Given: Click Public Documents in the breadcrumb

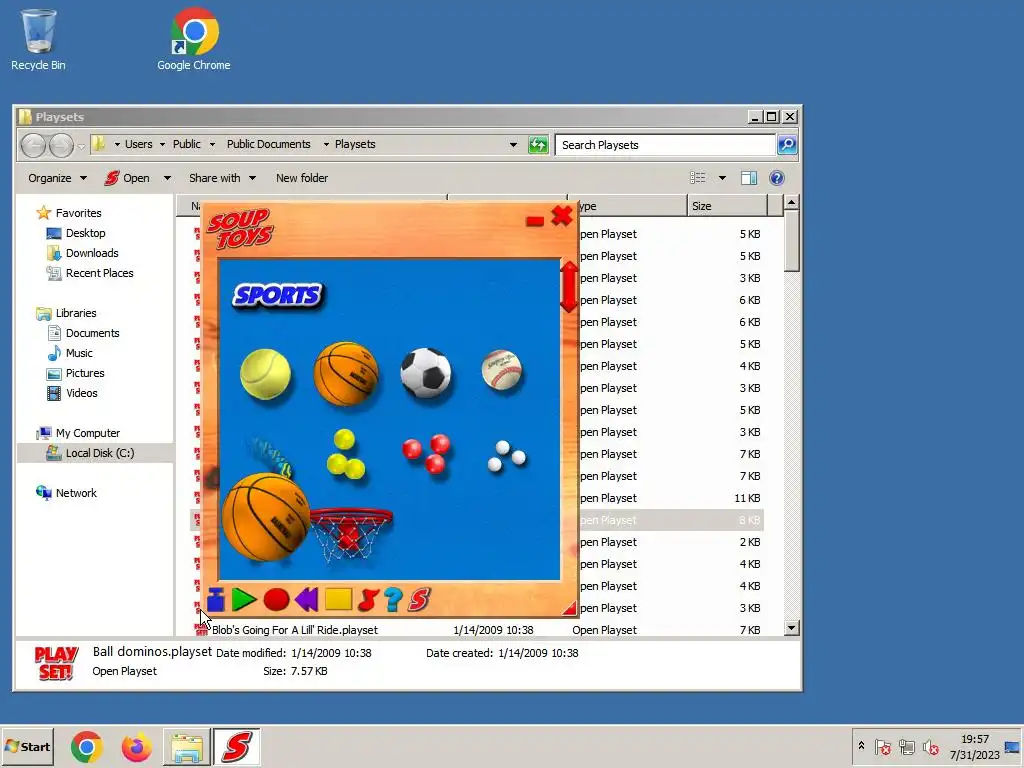Looking at the screenshot, I should tap(268, 144).
